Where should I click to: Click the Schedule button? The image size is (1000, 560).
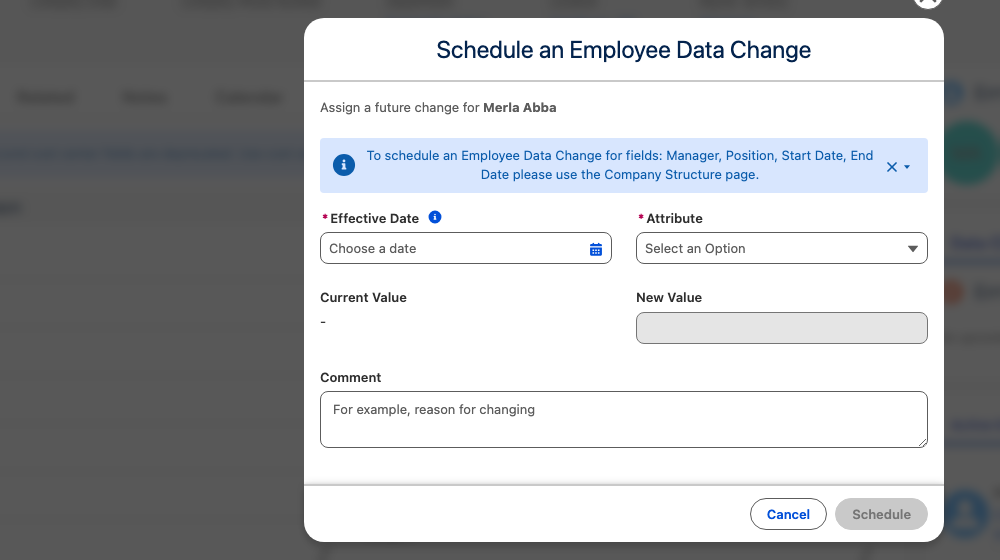click(881, 514)
